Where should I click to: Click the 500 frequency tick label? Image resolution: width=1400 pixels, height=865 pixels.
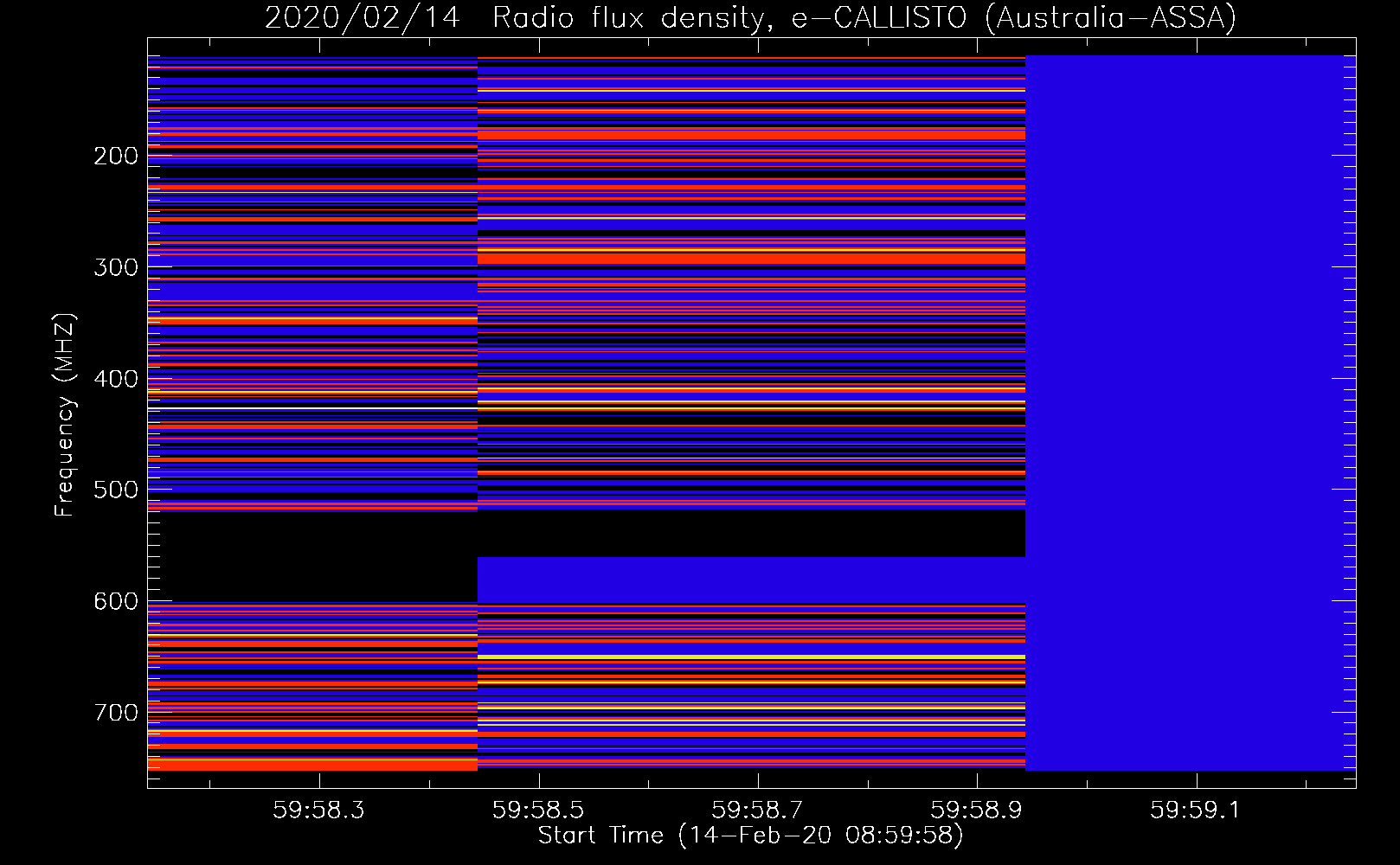pyautogui.click(x=116, y=490)
